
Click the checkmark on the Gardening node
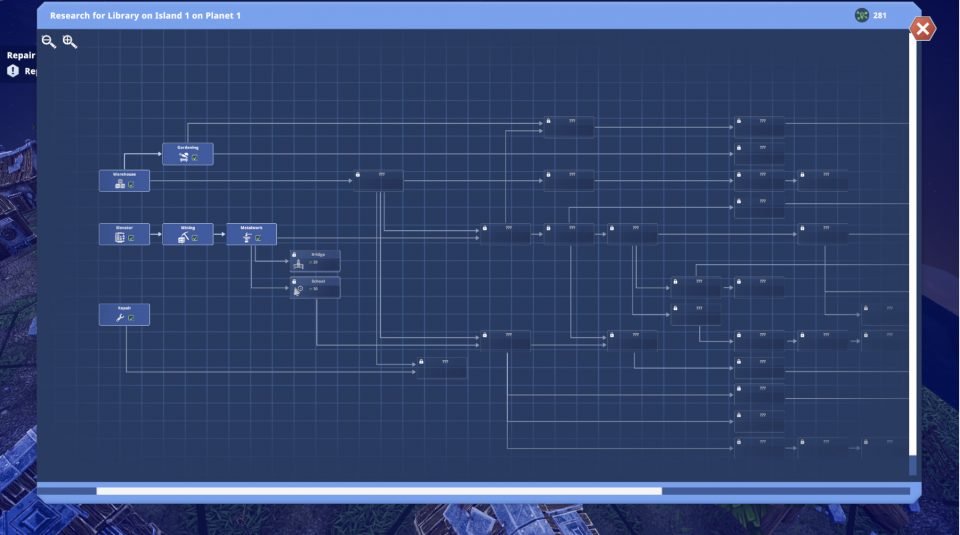(x=195, y=158)
